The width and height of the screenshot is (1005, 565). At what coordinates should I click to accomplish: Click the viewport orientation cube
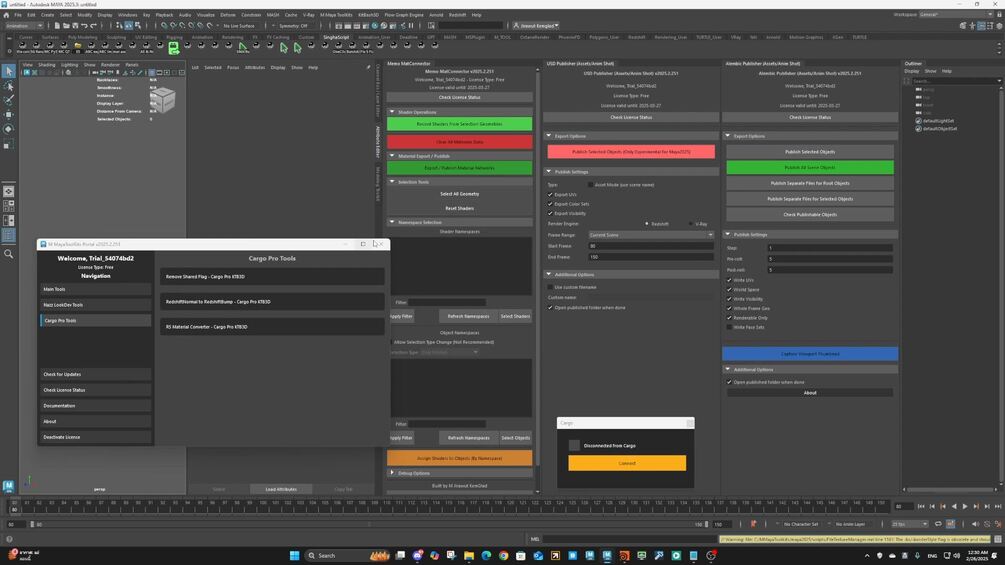[x=162, y=99]
